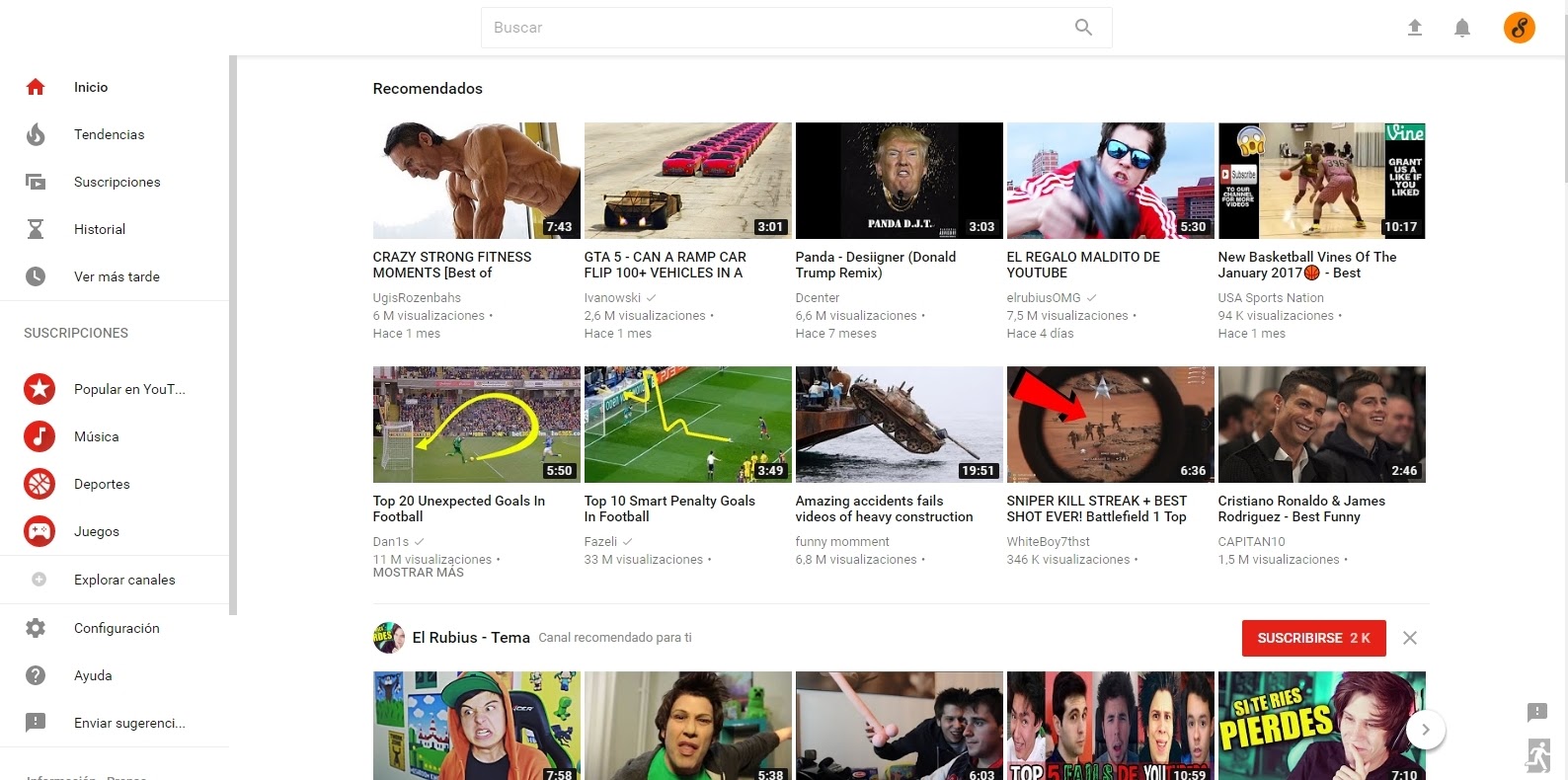Click the running person icon bottom right
The width and height of the screenshot is (1568, 780).
pyautogui.click(x=1537, y=755)
